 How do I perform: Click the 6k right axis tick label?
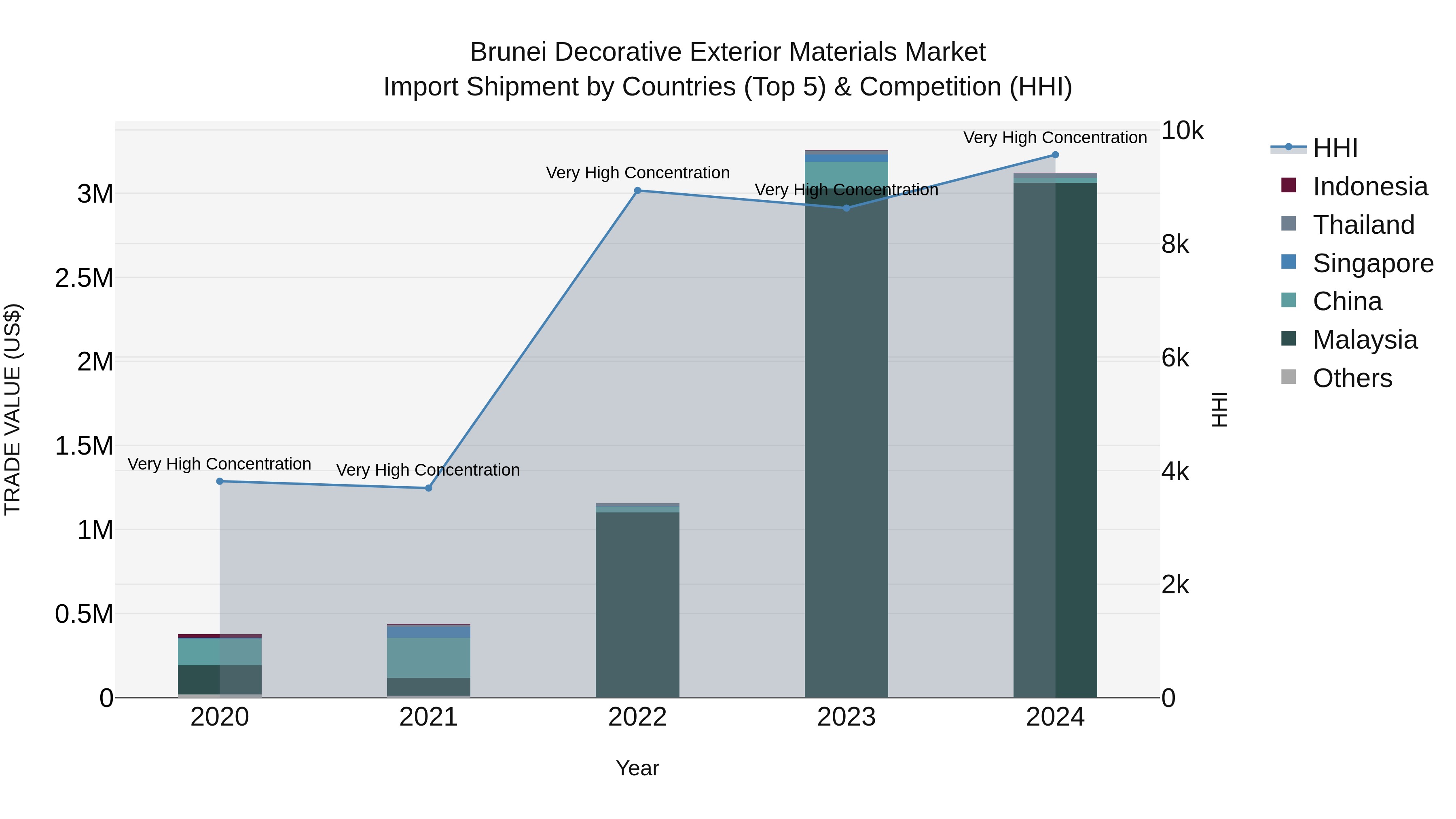coord(1176,358)
